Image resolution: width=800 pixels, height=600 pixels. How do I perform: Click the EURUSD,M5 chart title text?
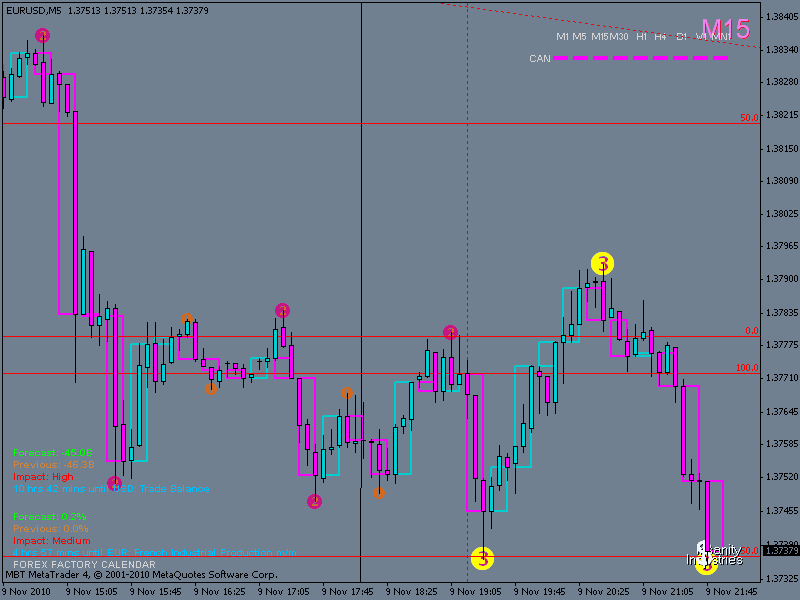(34, 10)
